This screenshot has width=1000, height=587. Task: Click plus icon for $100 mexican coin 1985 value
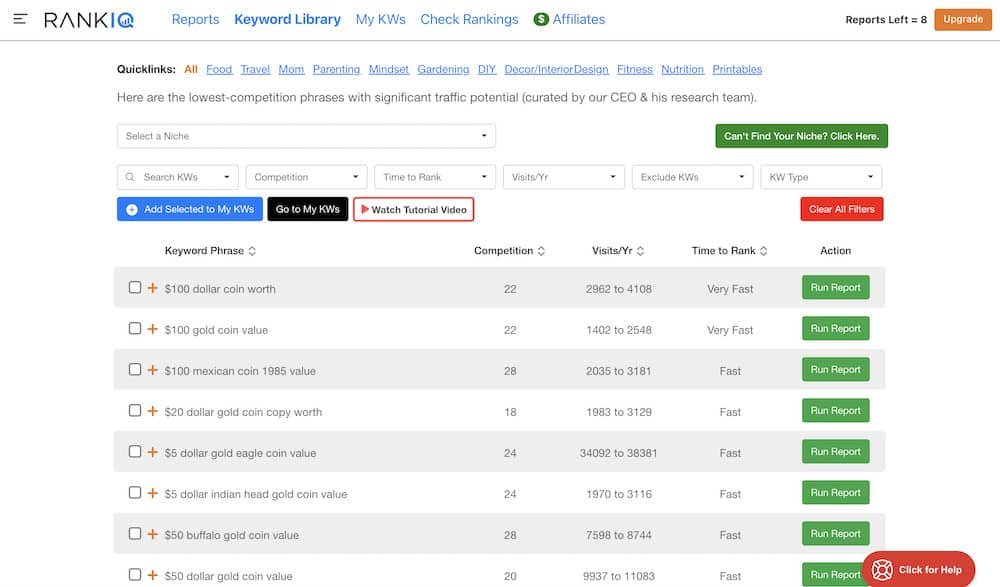152,369
